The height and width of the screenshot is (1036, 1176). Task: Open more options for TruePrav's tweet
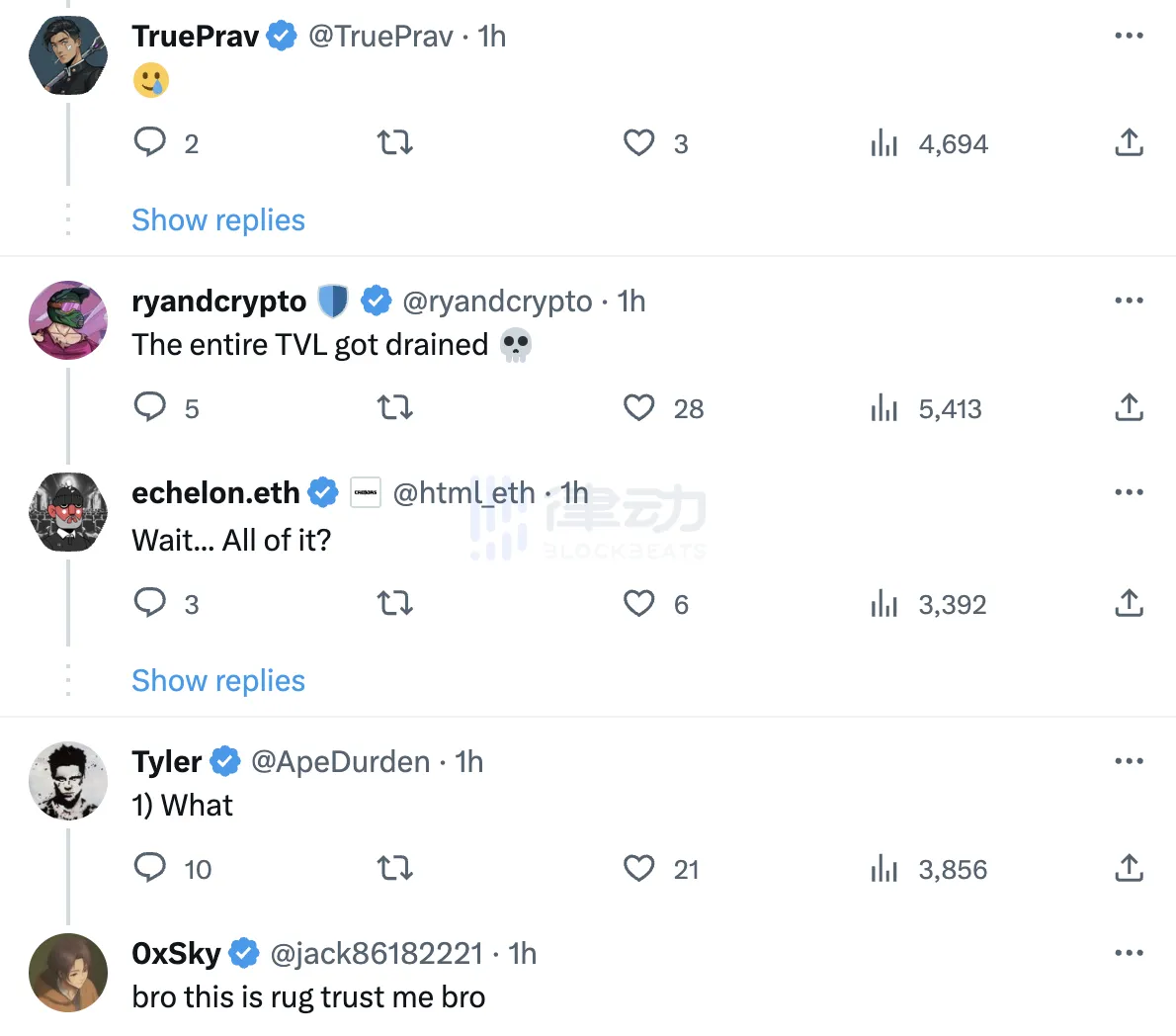point(1129,36)
